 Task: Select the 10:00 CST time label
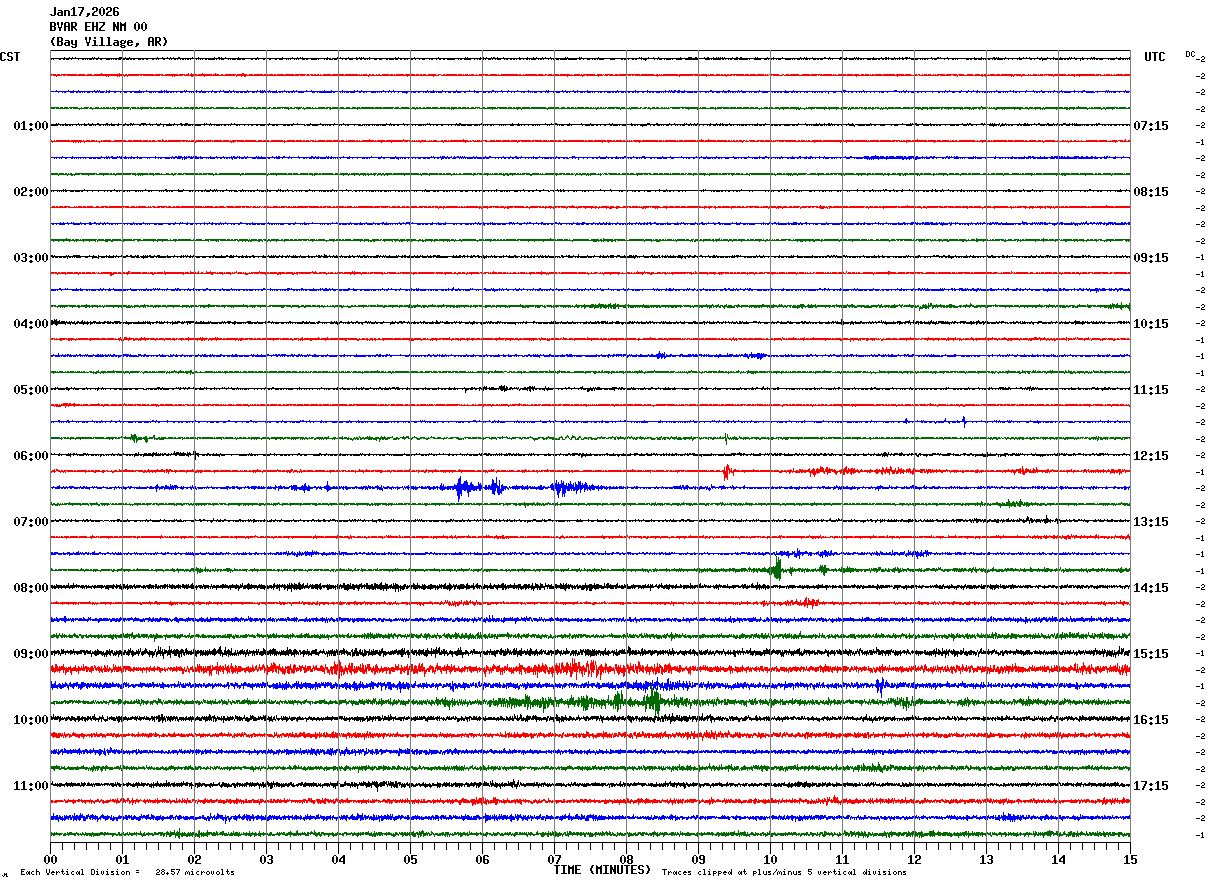pos(31,720)
